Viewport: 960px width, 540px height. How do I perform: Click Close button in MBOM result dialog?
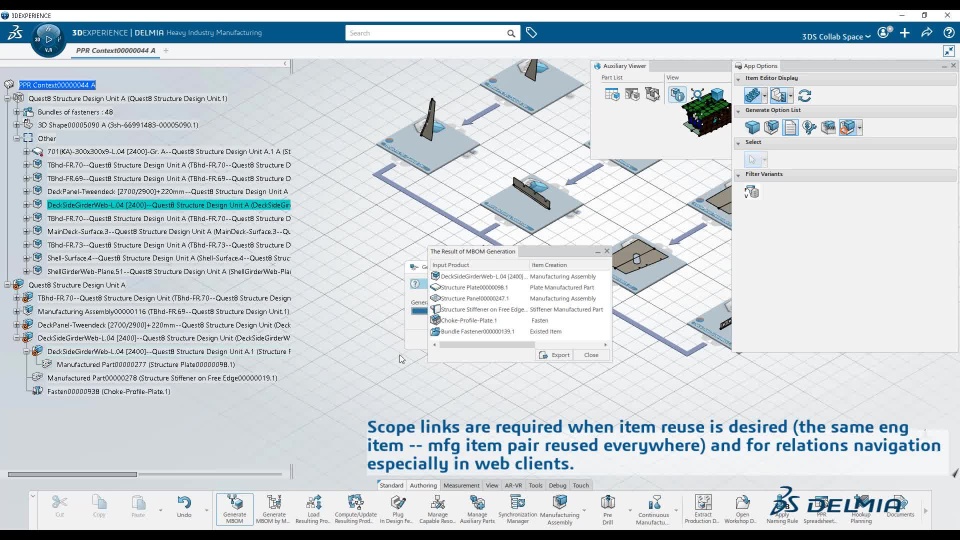[x=591, y=355]
